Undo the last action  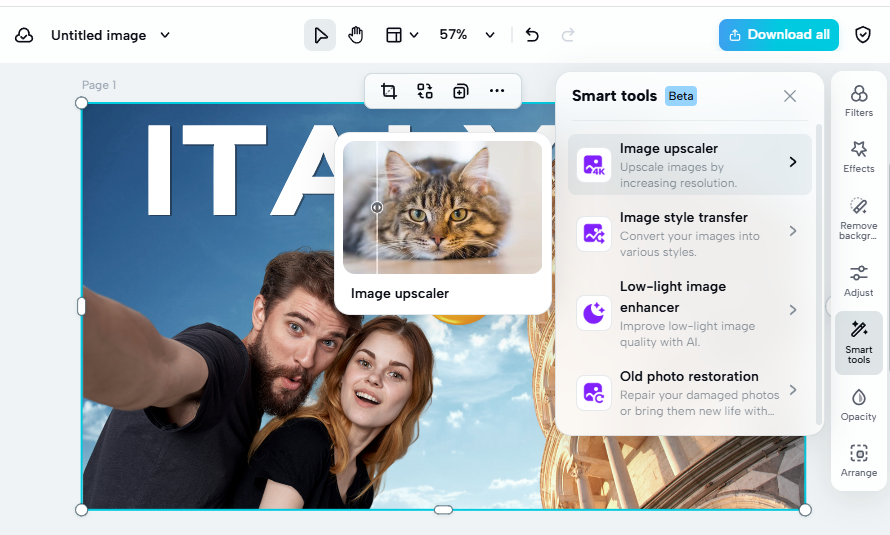pos(532,35)
